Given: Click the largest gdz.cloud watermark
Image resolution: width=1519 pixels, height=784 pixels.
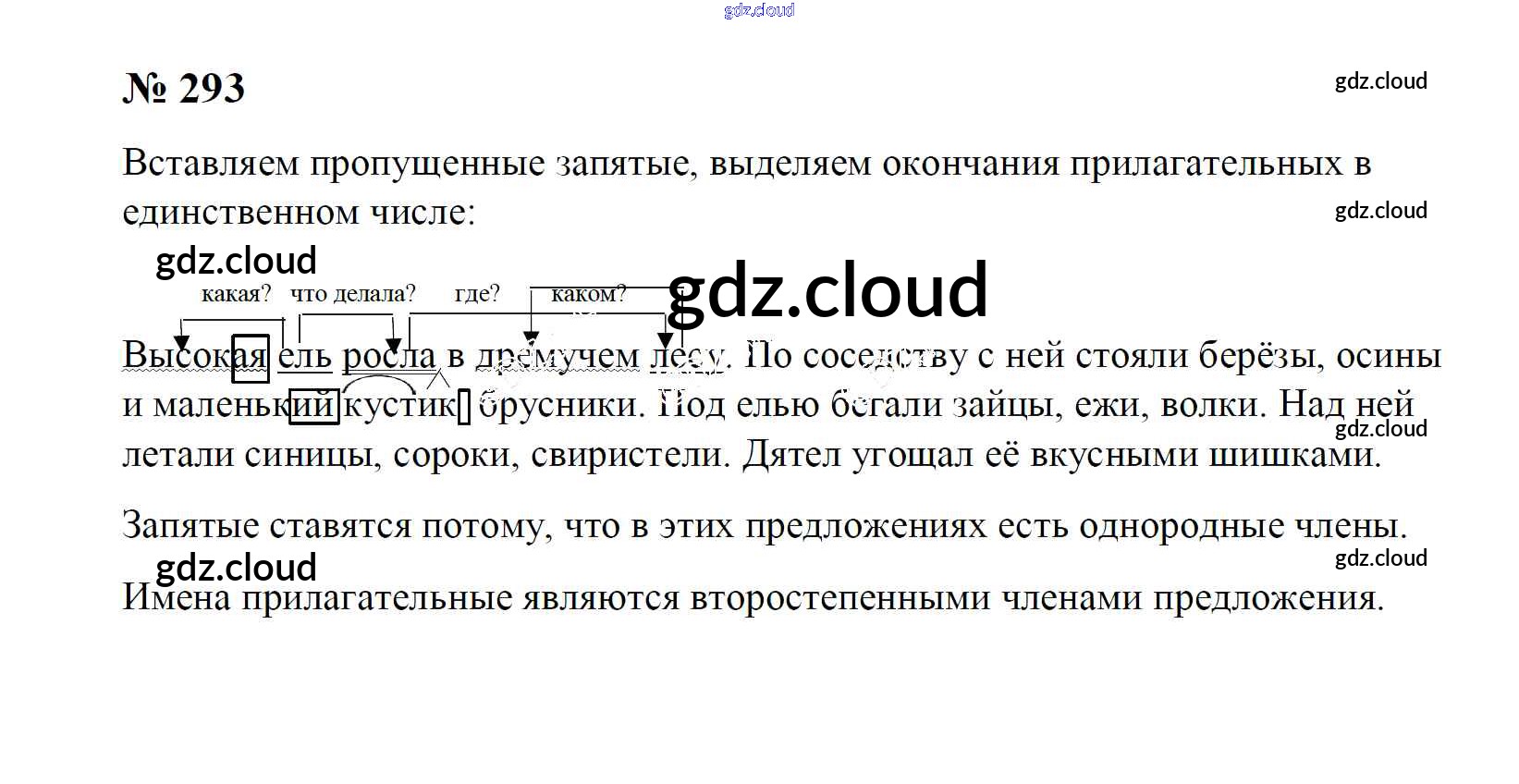Looking at the screenshot, I should click(x=827, y=289).
